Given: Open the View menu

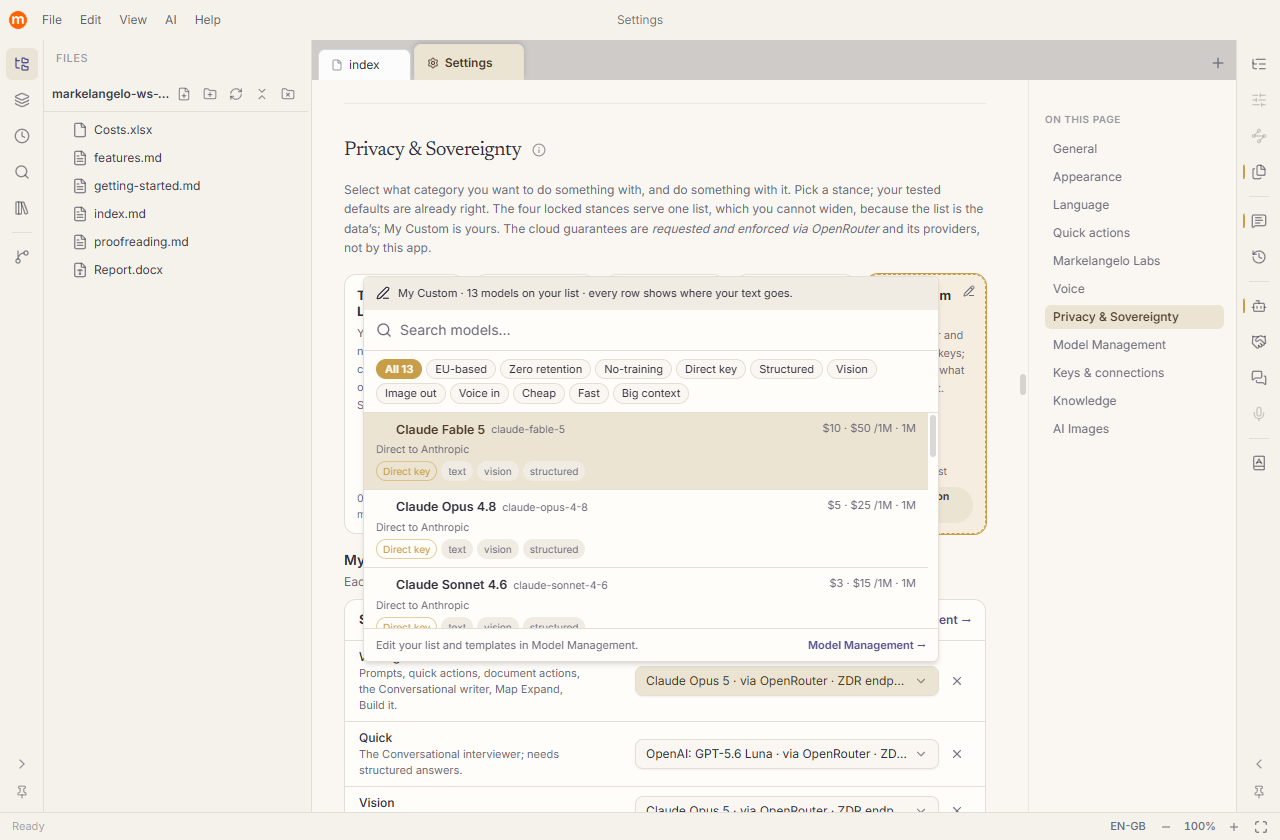Looking at the screenshot, I should click(x=133, y=20).
